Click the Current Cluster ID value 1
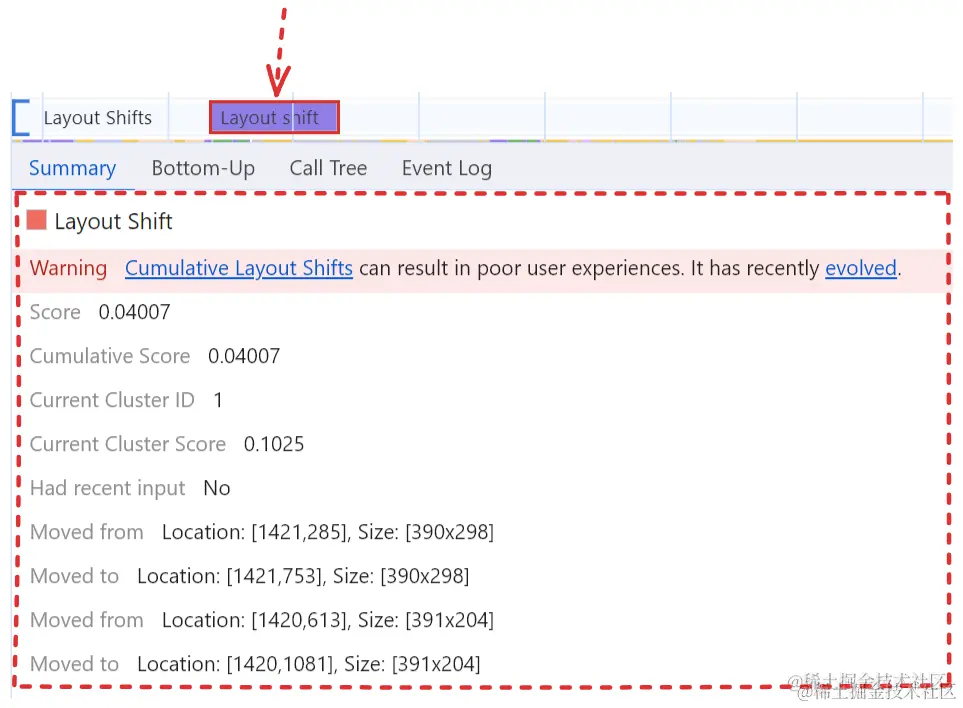Image resolution: width=963 pixels, height=708 pixels. [x=218, y=400]
